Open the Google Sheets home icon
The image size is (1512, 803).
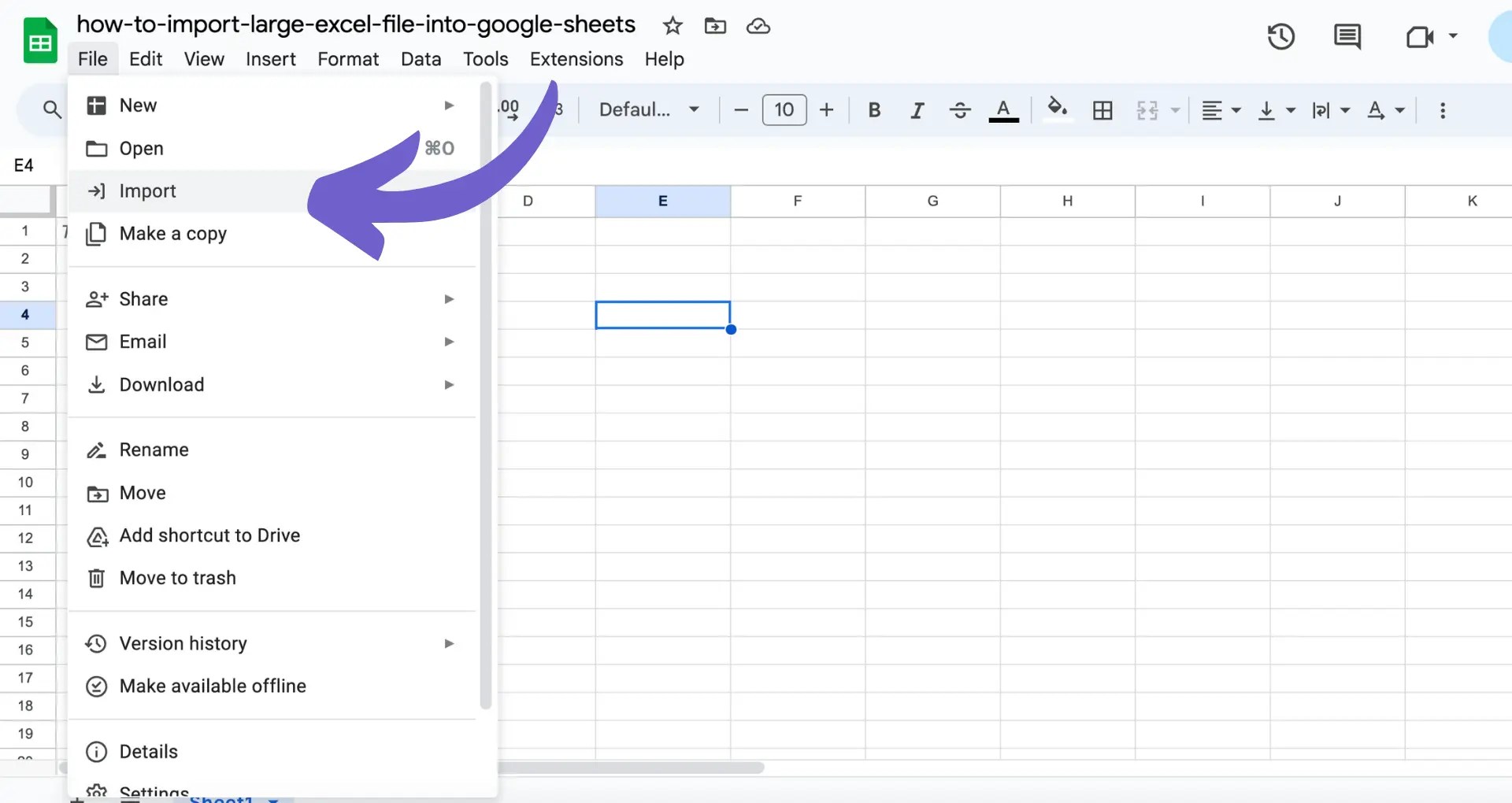39,40
